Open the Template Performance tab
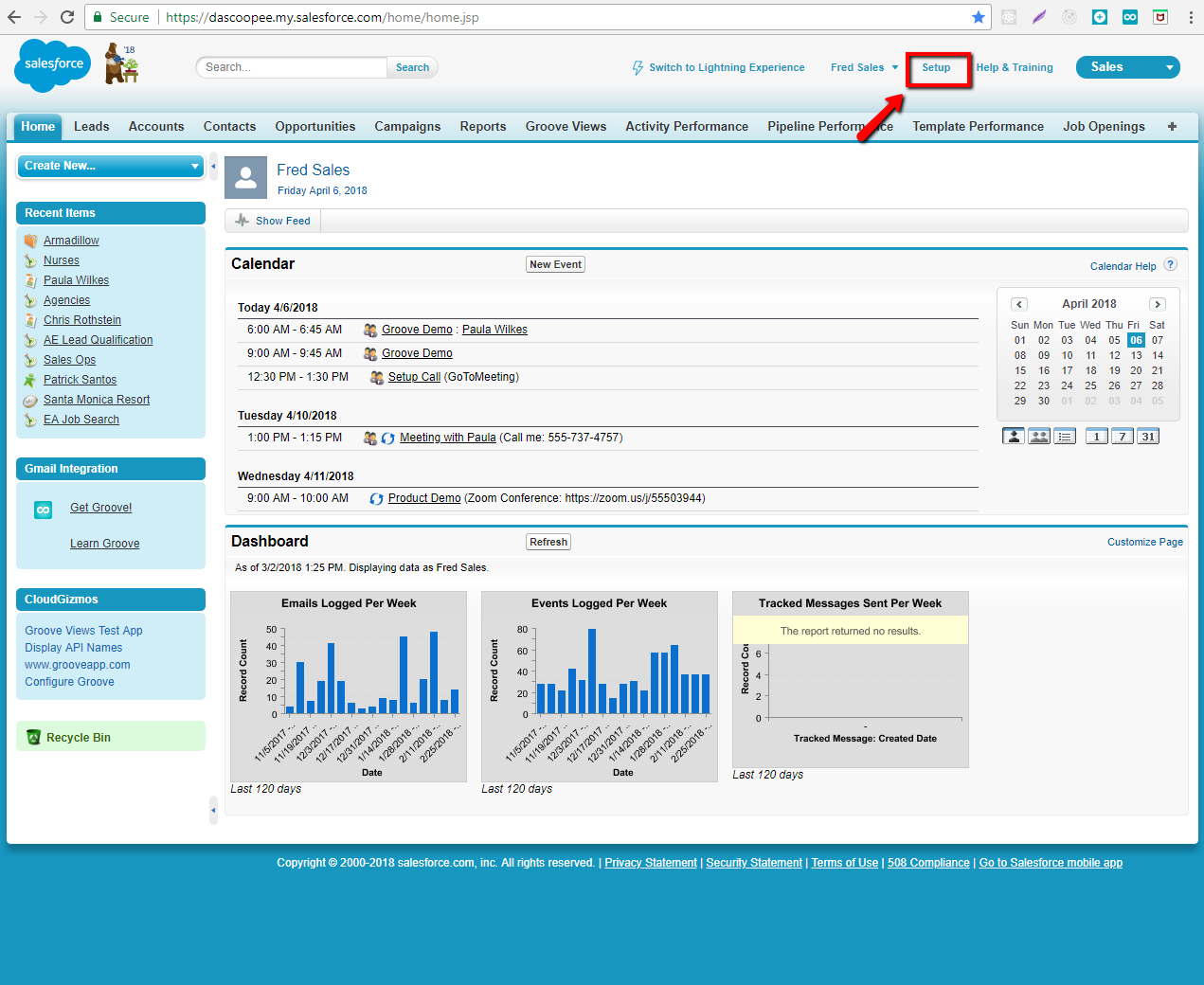Screen dimensions: 1204x985 978,127
